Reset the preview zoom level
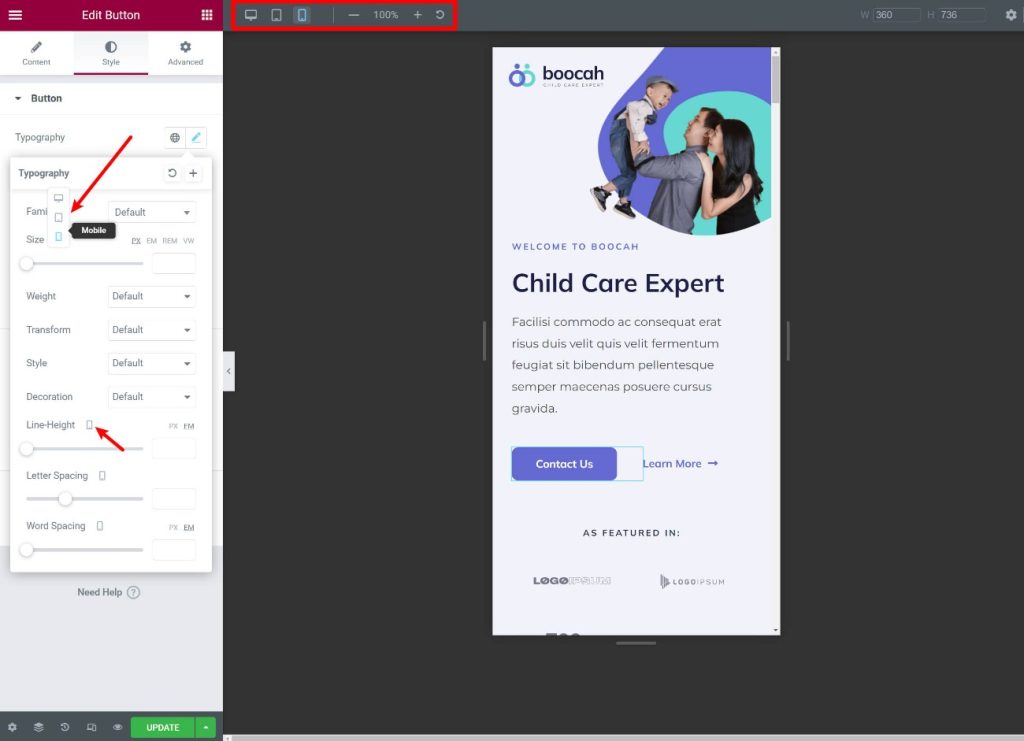This screenshot has height=741, width=1024. coord(440,15)
